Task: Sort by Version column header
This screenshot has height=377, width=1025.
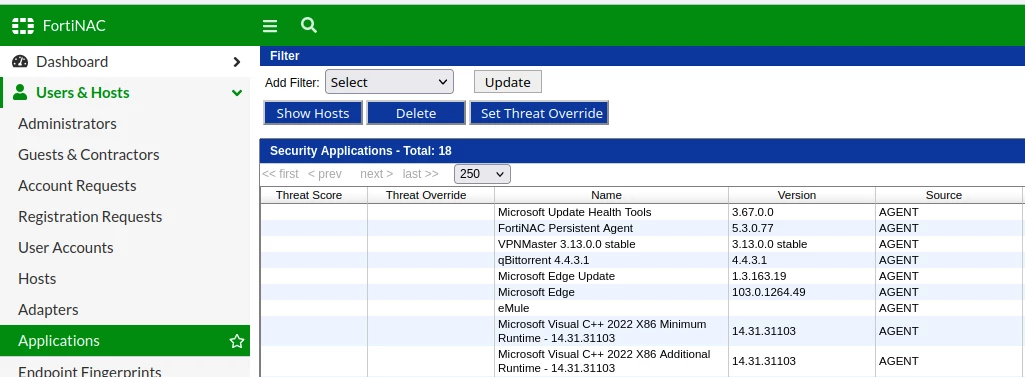Action: 802,195
